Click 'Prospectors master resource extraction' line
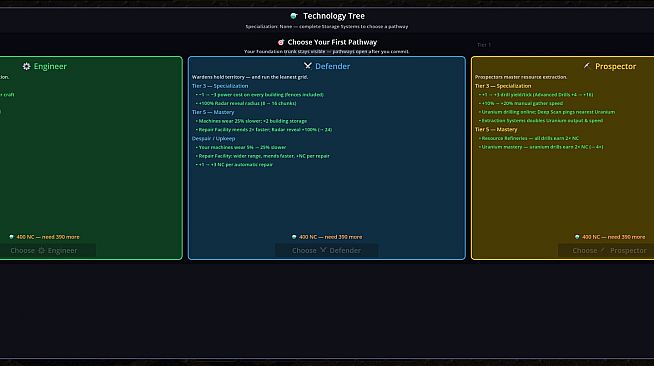The height and width of the screenshot is (366, 654). coord(521,77)
